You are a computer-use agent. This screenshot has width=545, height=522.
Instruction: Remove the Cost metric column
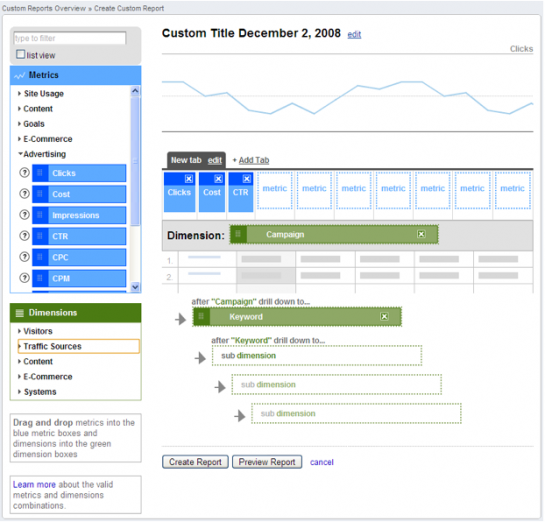[218, 179]
